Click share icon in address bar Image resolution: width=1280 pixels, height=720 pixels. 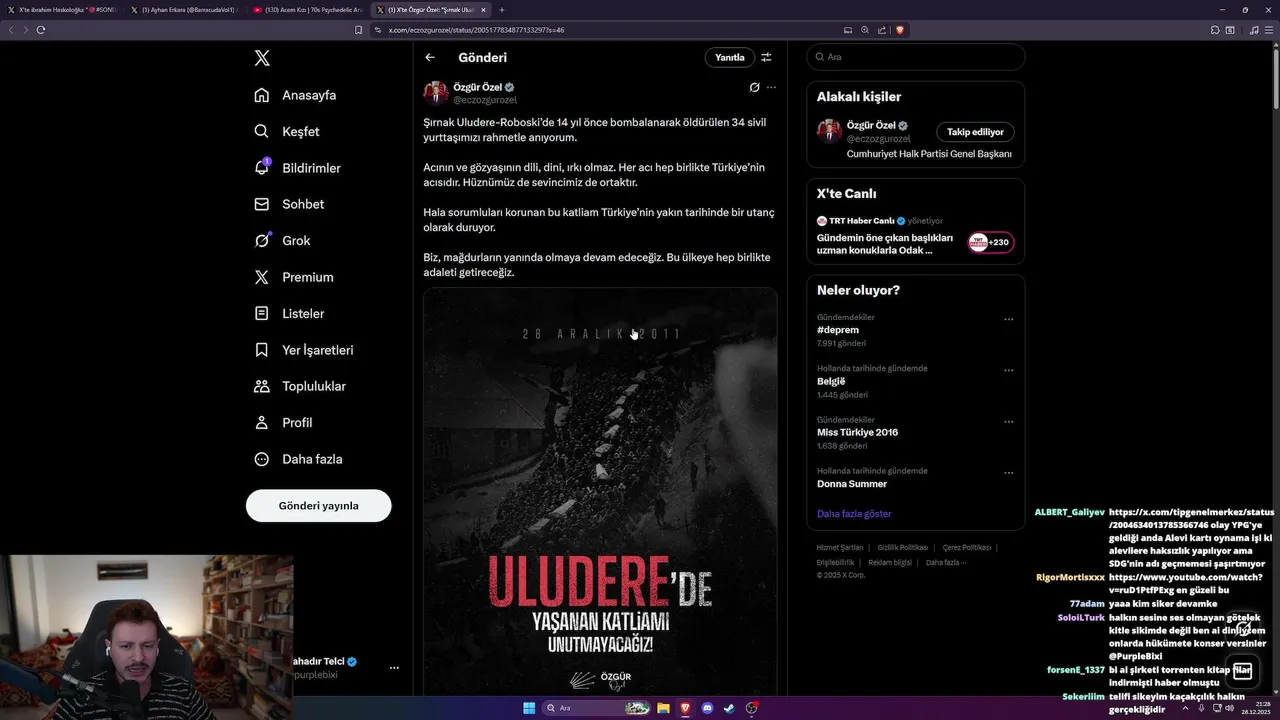click(x=882, y=30)
